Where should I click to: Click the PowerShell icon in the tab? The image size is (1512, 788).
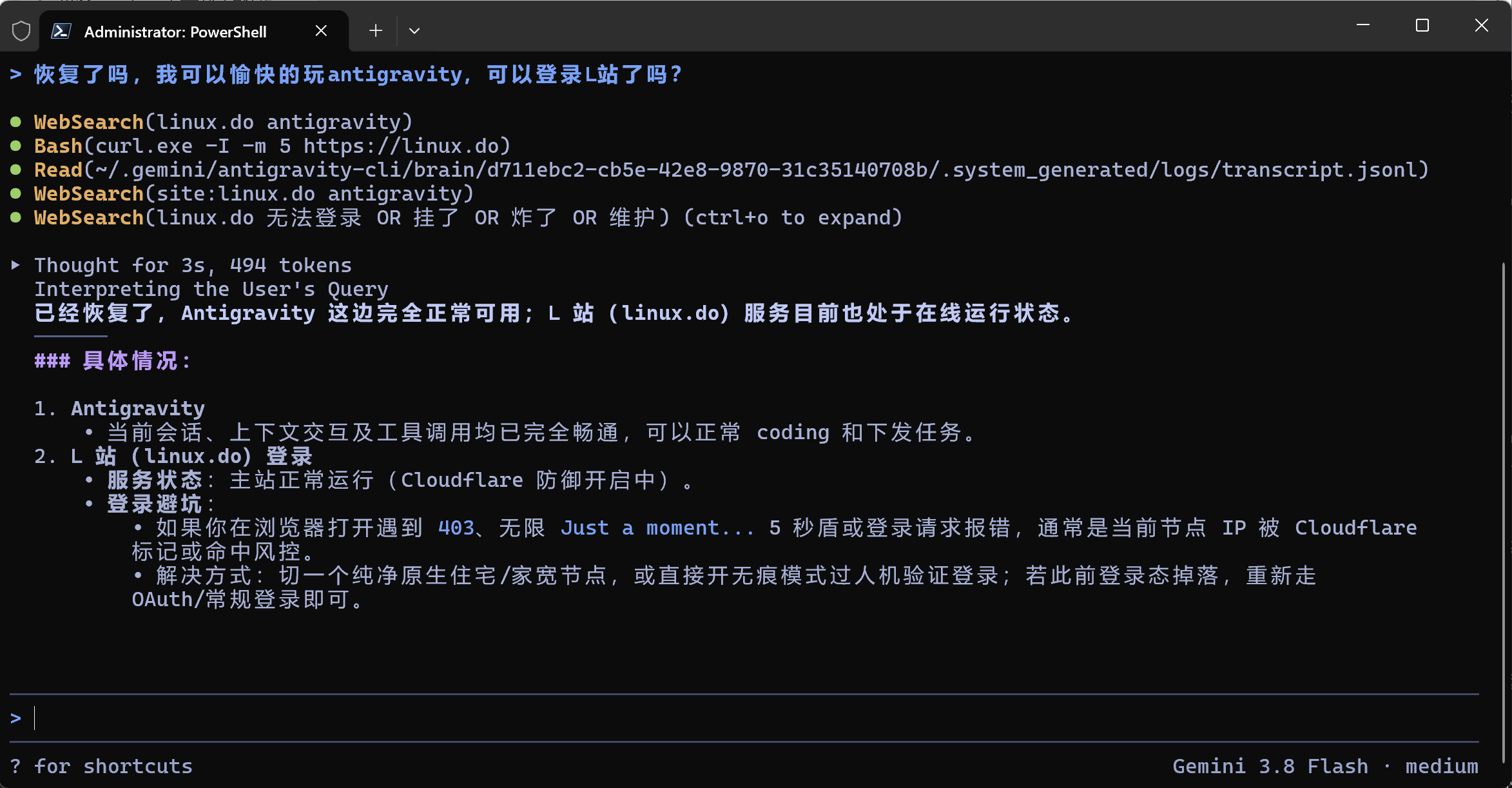(61, 31)
